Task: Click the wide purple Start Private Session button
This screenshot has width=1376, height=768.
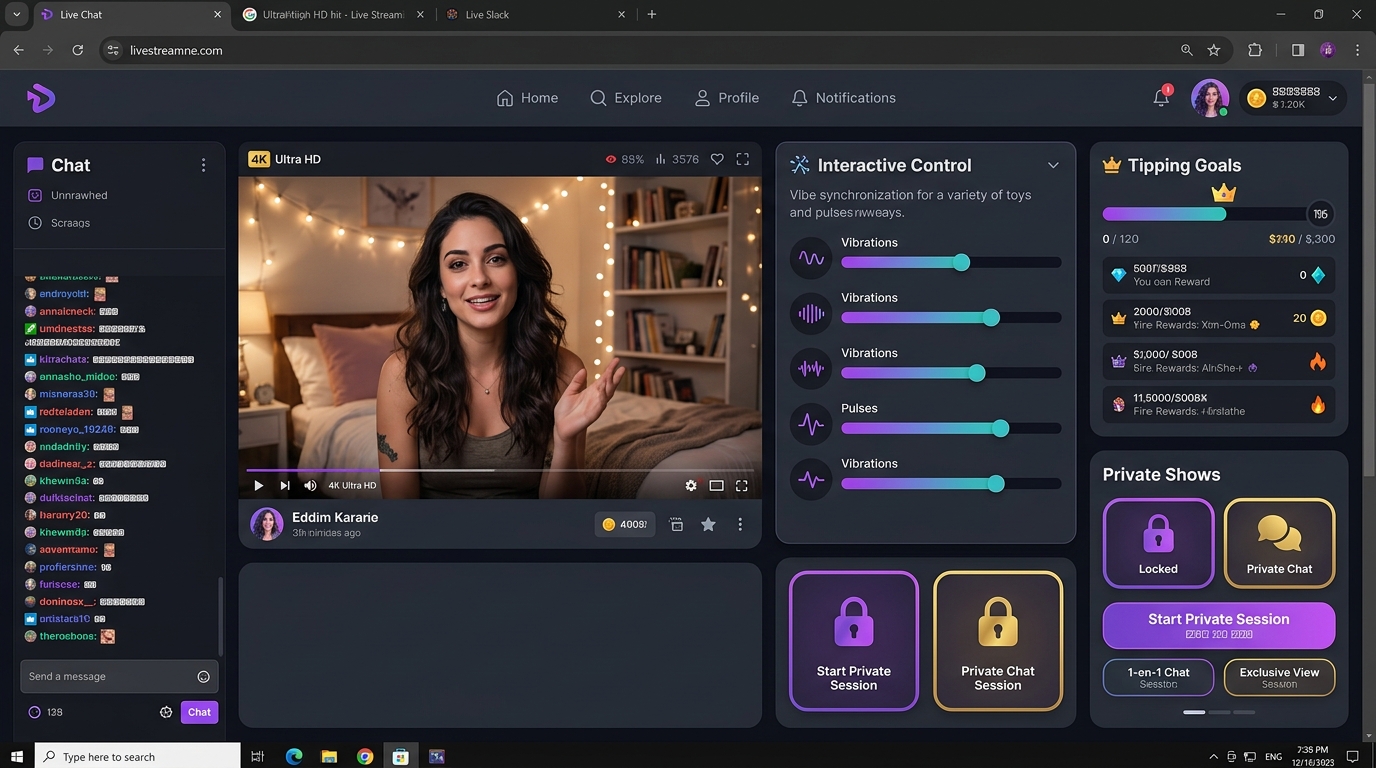Action: coord(1218,626)
